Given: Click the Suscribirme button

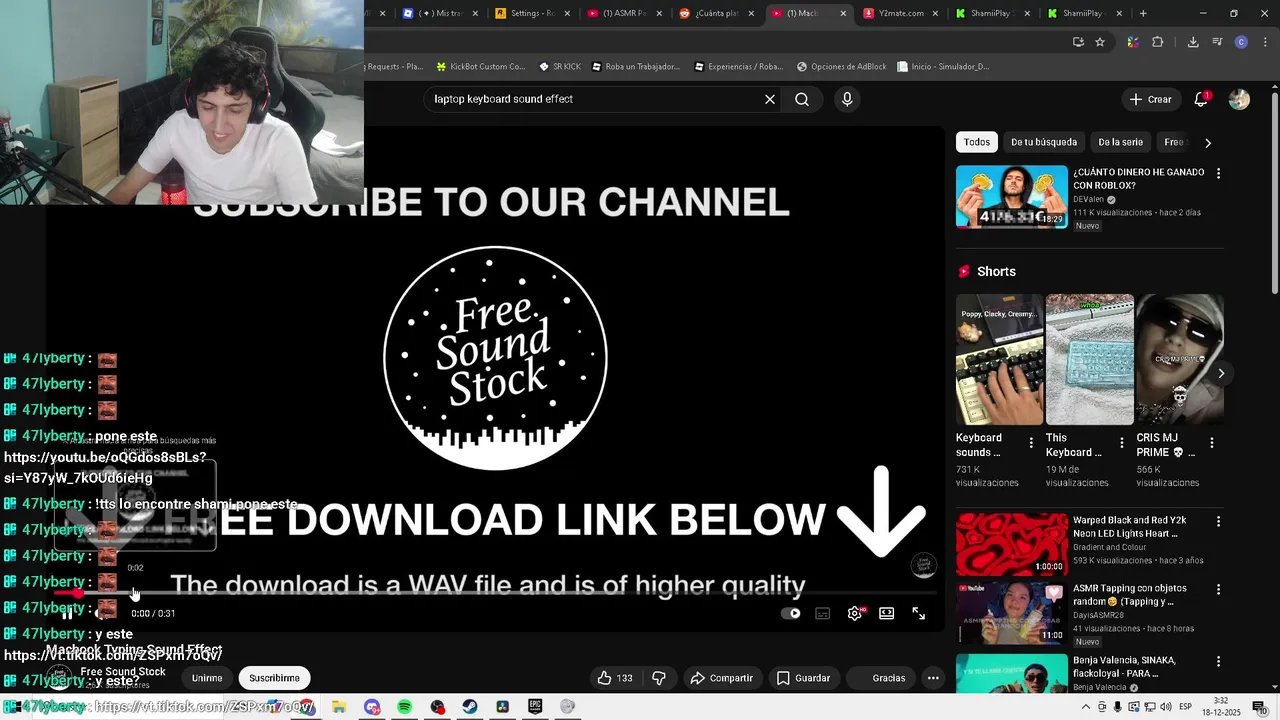Looking at the screenshot, I should pos(274,678).
